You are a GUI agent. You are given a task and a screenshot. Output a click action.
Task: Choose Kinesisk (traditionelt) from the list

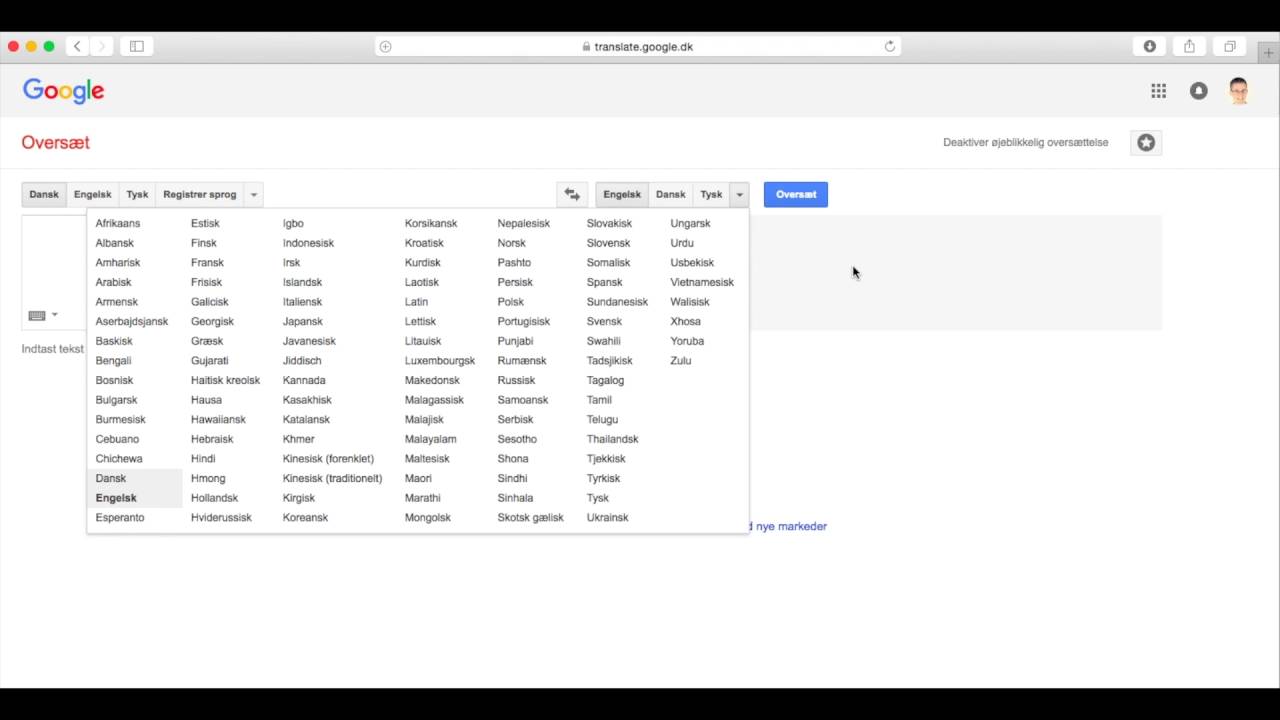coord(332,478)
